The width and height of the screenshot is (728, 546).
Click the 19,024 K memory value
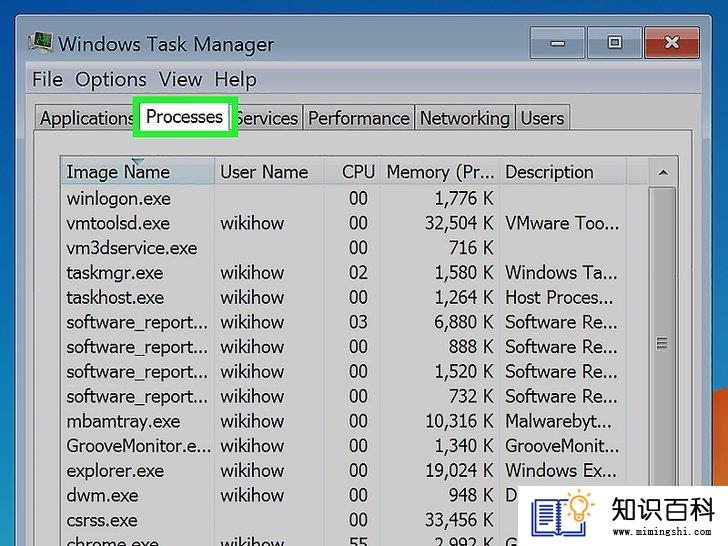point(459,471)
